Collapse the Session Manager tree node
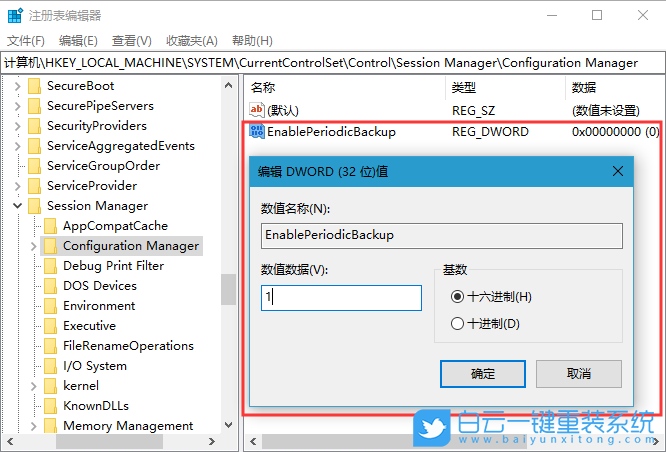This screenshot has height=452, width=666. tap(17, 206)
